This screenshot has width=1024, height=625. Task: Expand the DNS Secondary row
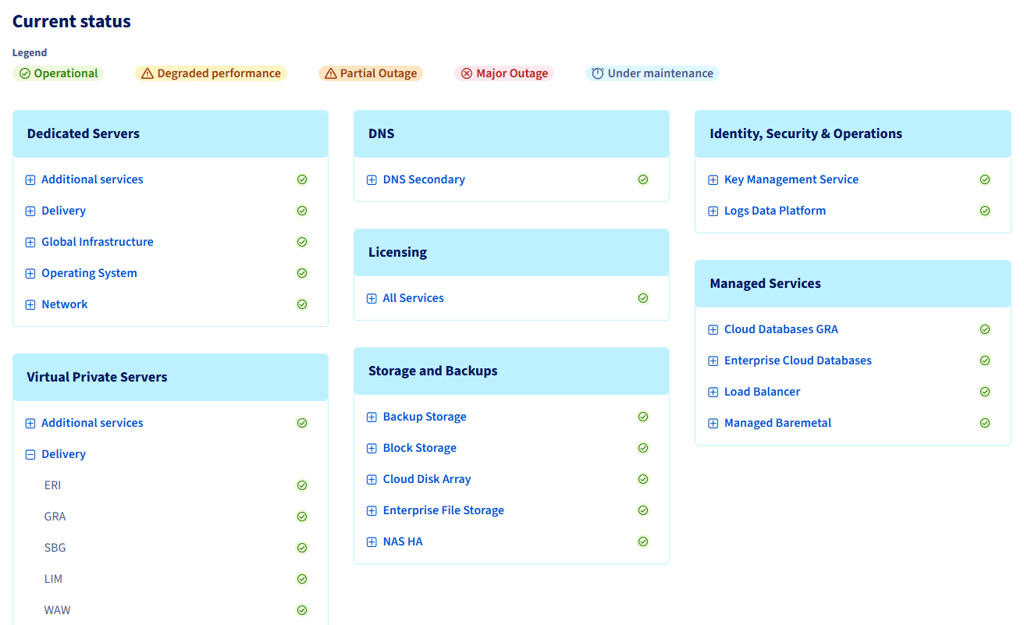click(x=372, y=180)
